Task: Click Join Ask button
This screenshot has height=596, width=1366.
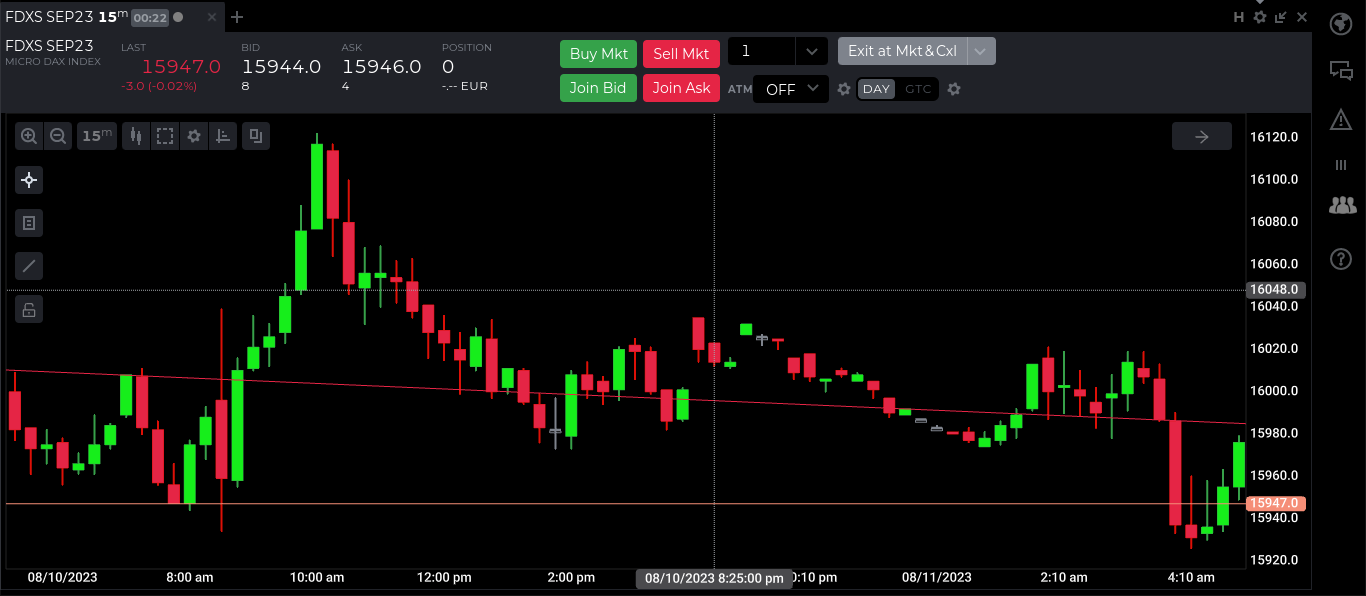Action: click(681, 88)
